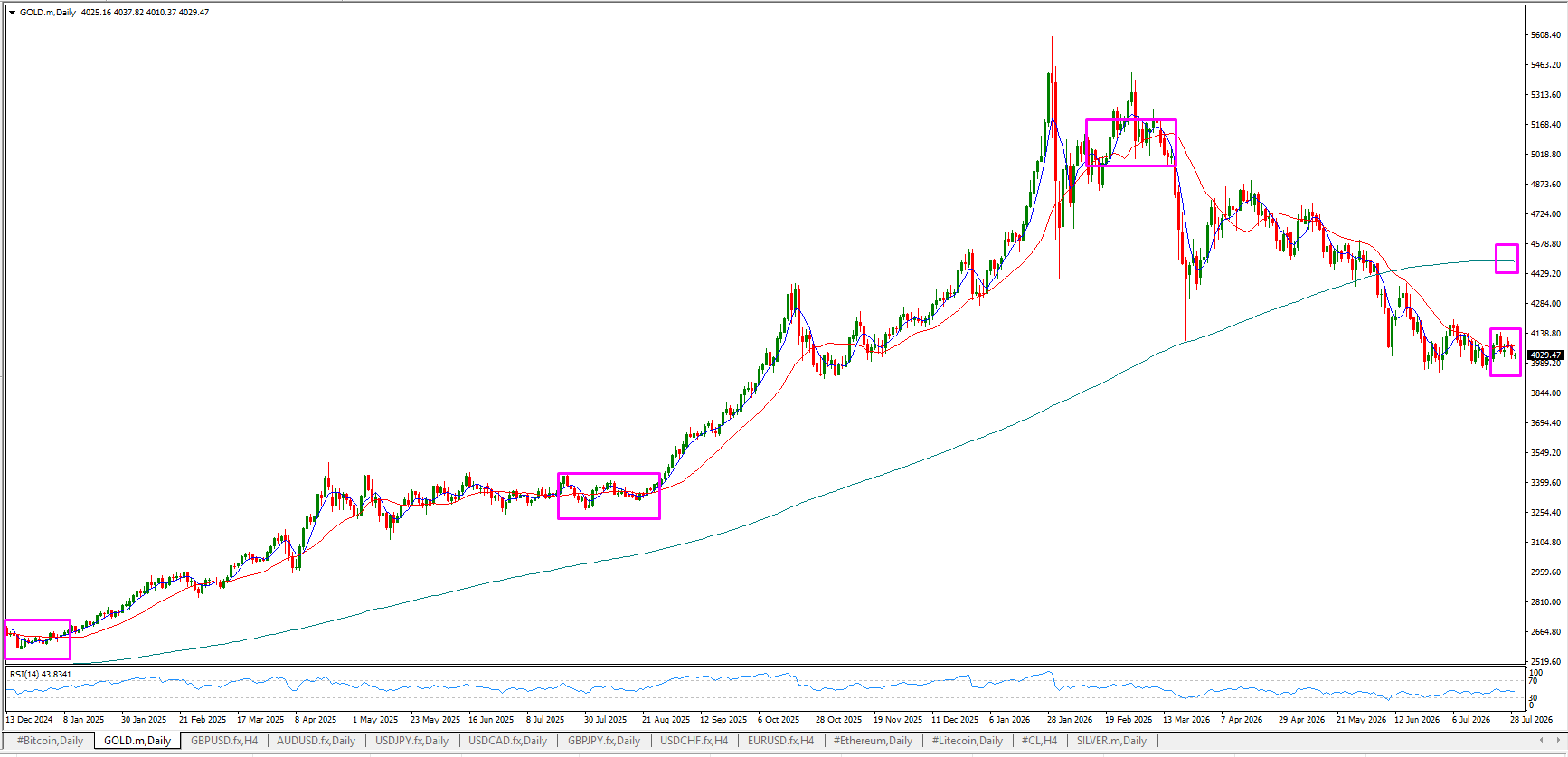
Task: Click the current price tag 4029.47
Action: [x=1545, y=355]
